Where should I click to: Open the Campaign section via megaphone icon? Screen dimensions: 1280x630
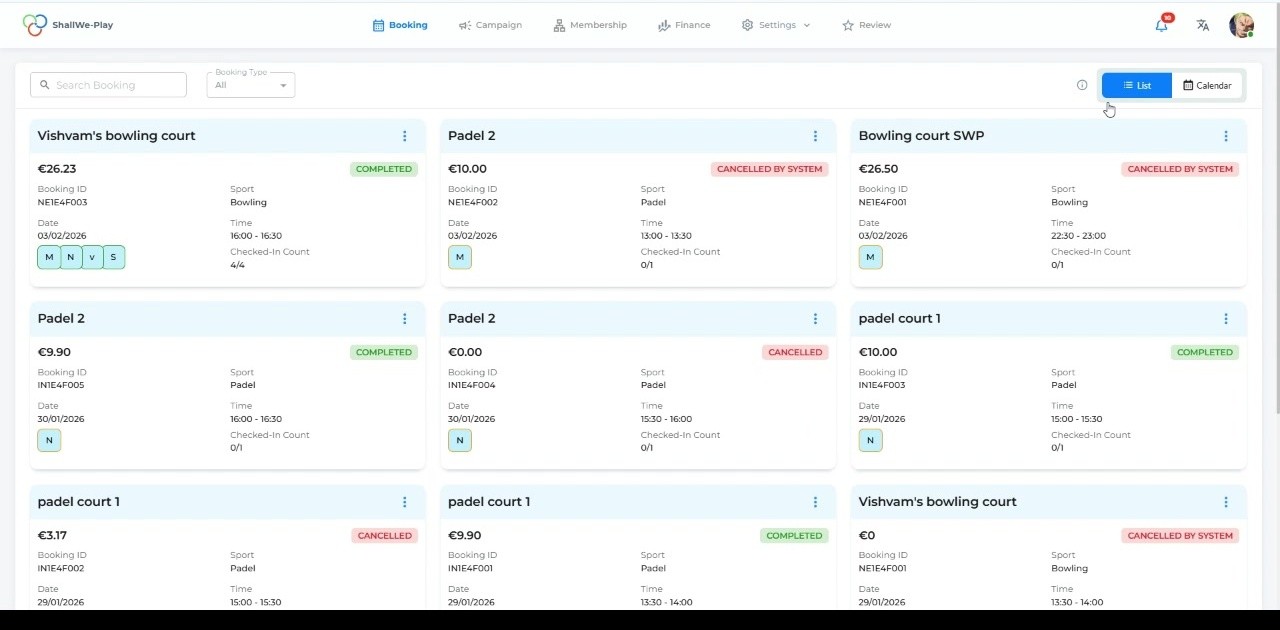[464, 24]
